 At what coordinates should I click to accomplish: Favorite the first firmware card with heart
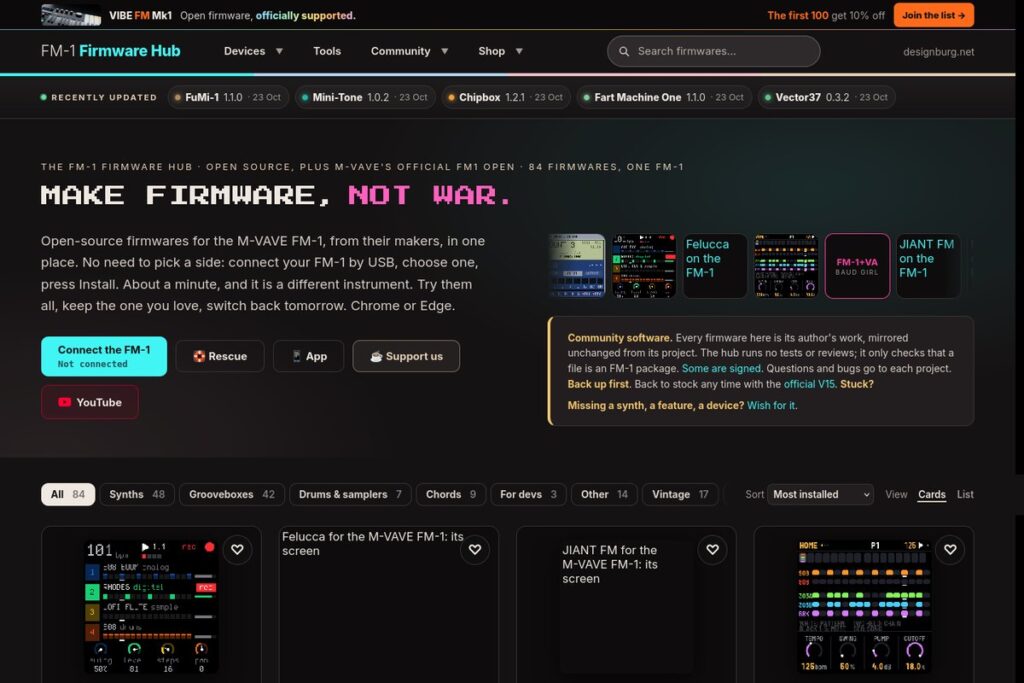click(x=237, y=550)
